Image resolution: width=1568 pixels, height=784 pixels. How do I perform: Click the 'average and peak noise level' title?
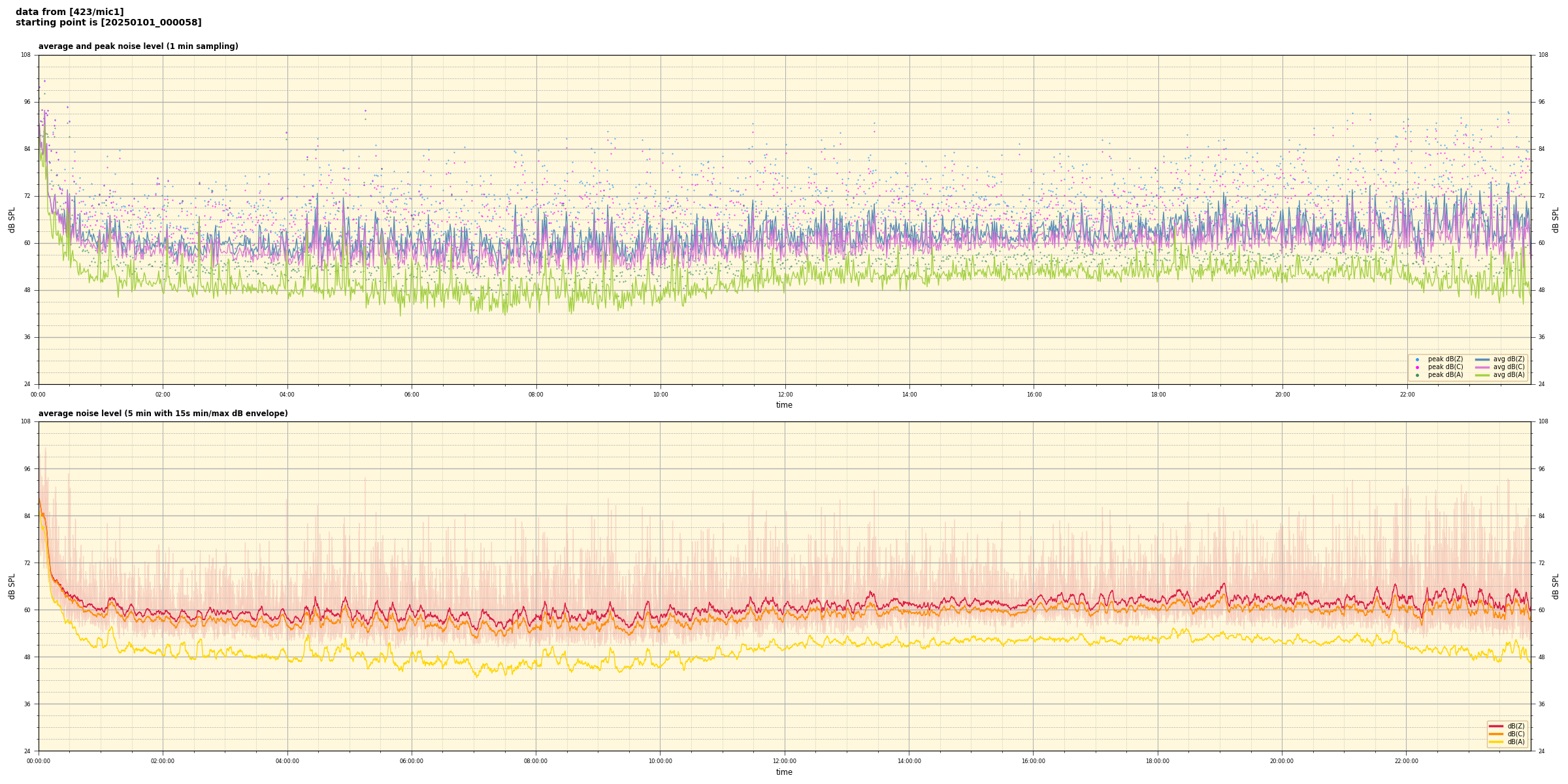138,46
